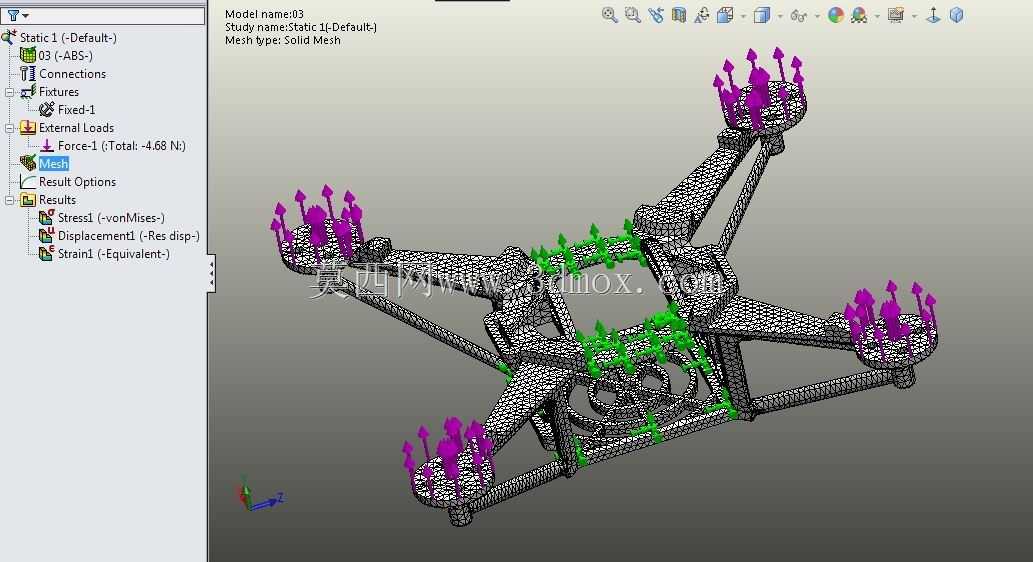This screenshot has width=1033, height=562.
Task: Select the Static 1 study icon
Action: (9, 37)
